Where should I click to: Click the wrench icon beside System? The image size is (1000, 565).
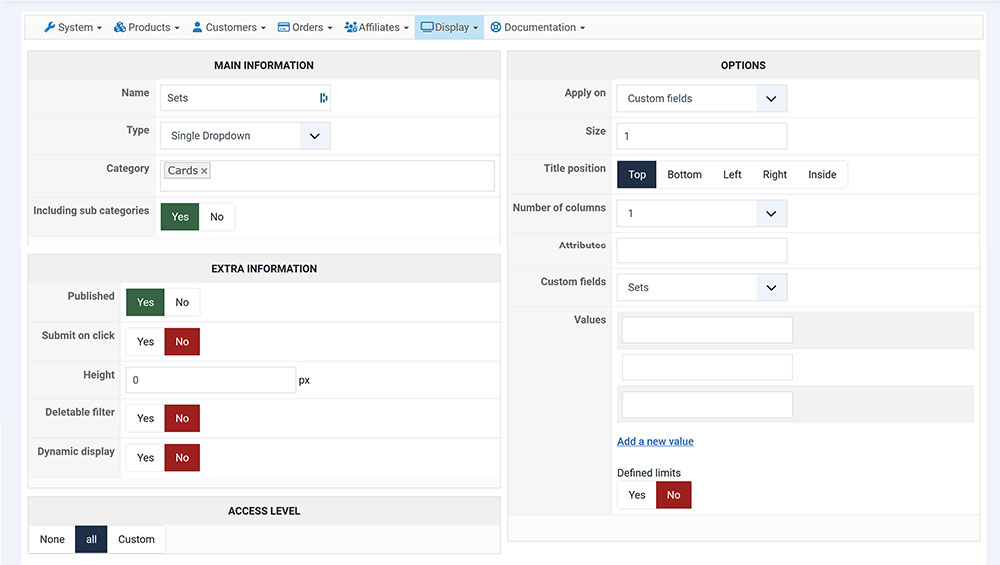point(49,27)
